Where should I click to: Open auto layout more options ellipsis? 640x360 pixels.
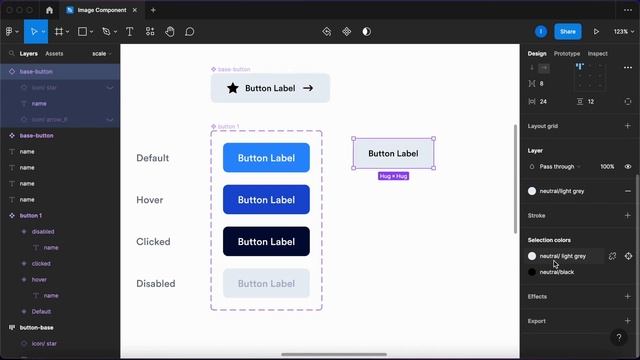coord(628,67)
